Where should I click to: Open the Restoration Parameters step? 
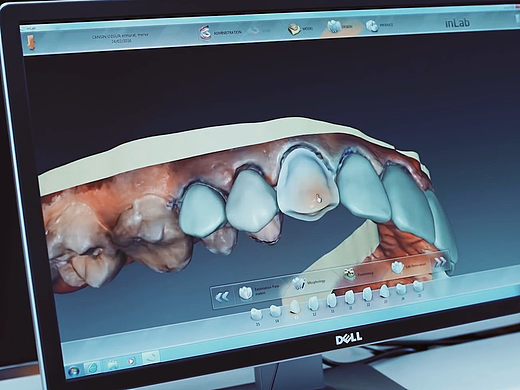[259, 291]
